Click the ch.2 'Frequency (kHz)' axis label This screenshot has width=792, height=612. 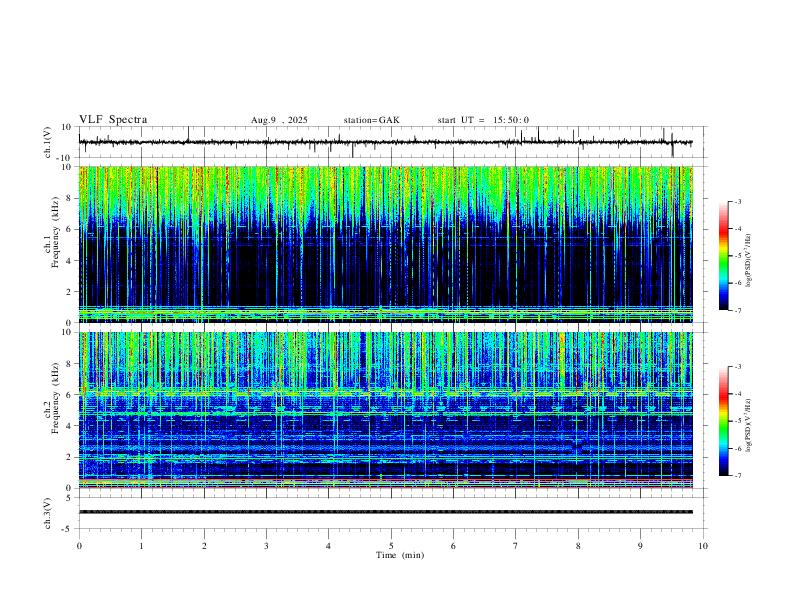(55, 398)
